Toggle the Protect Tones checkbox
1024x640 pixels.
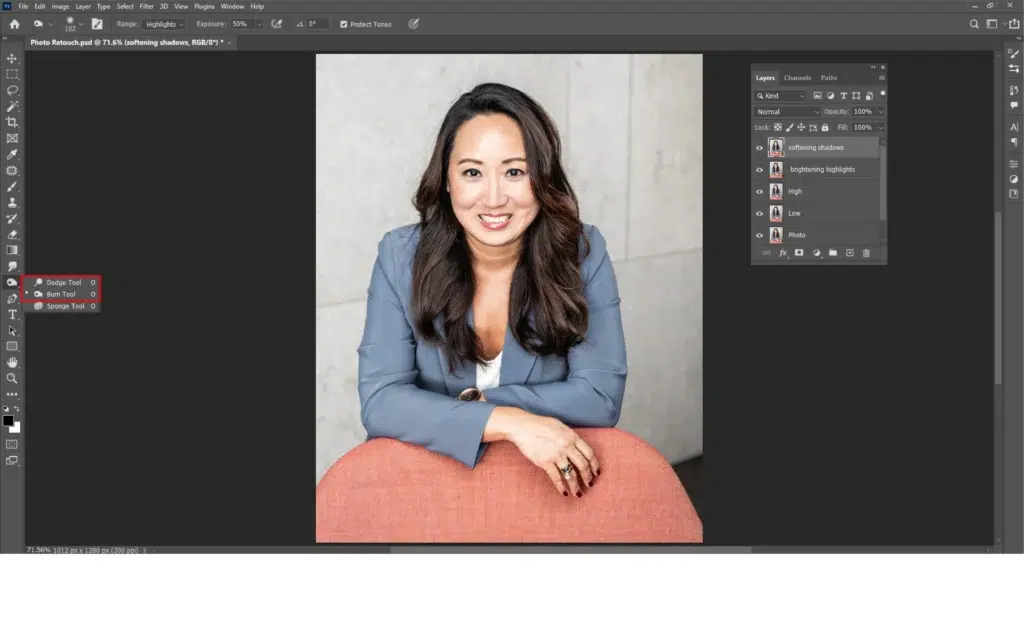pyautogui.click(x=344, y=24)
